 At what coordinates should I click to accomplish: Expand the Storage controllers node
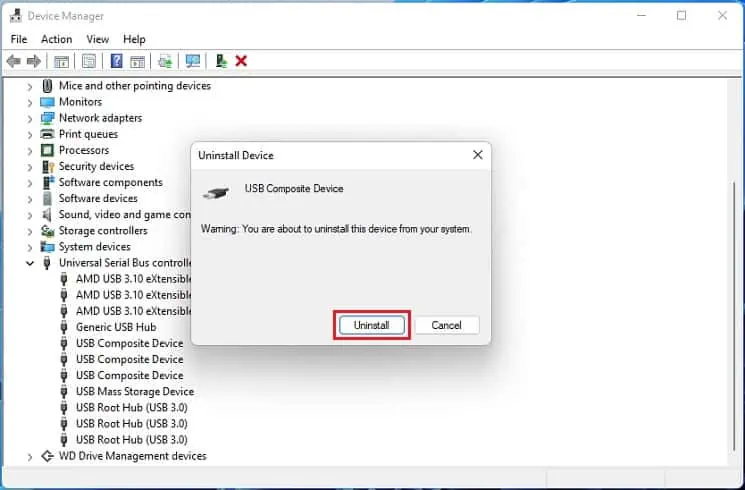[x=30, y=231]
